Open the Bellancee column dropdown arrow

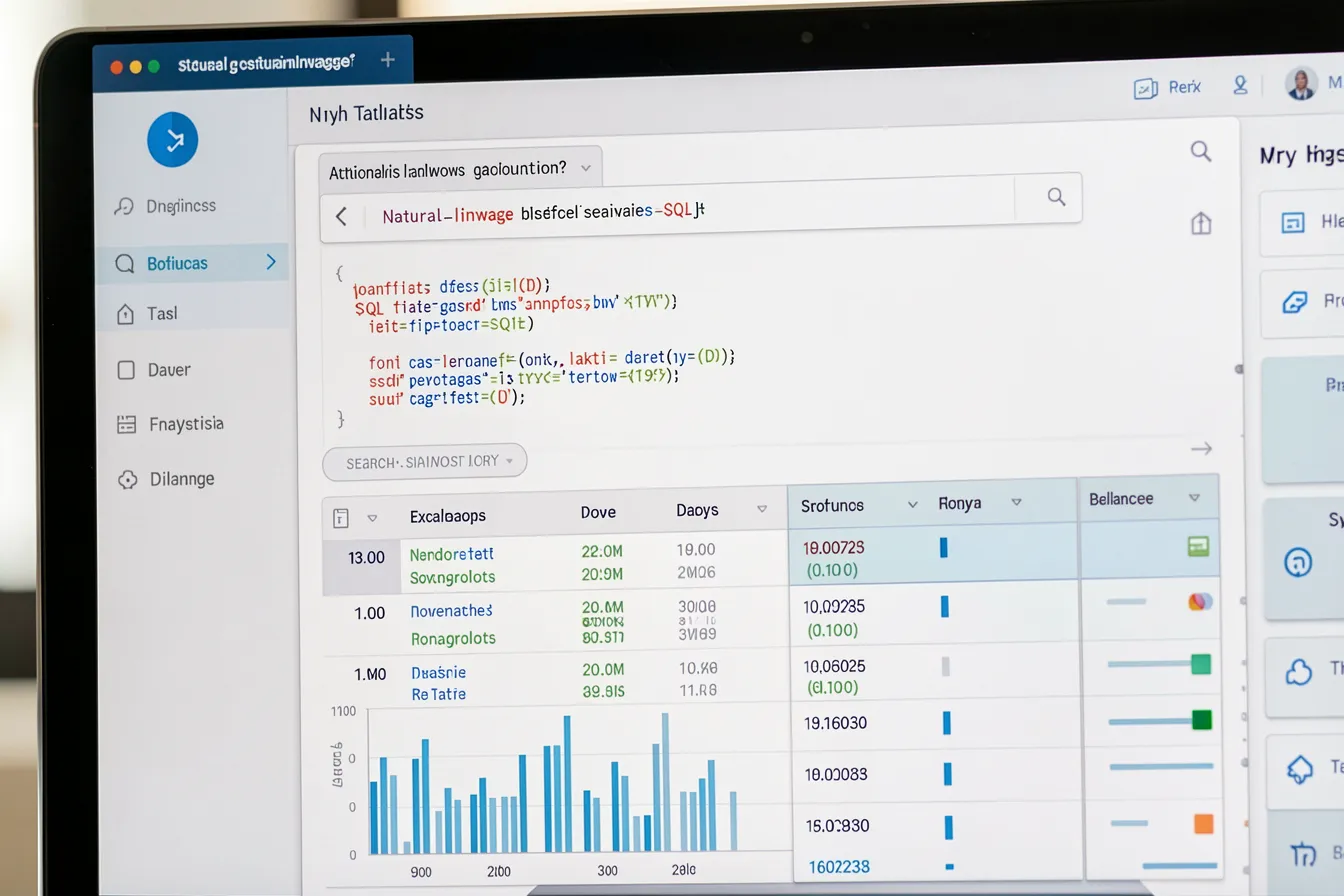pos(1193,497)
